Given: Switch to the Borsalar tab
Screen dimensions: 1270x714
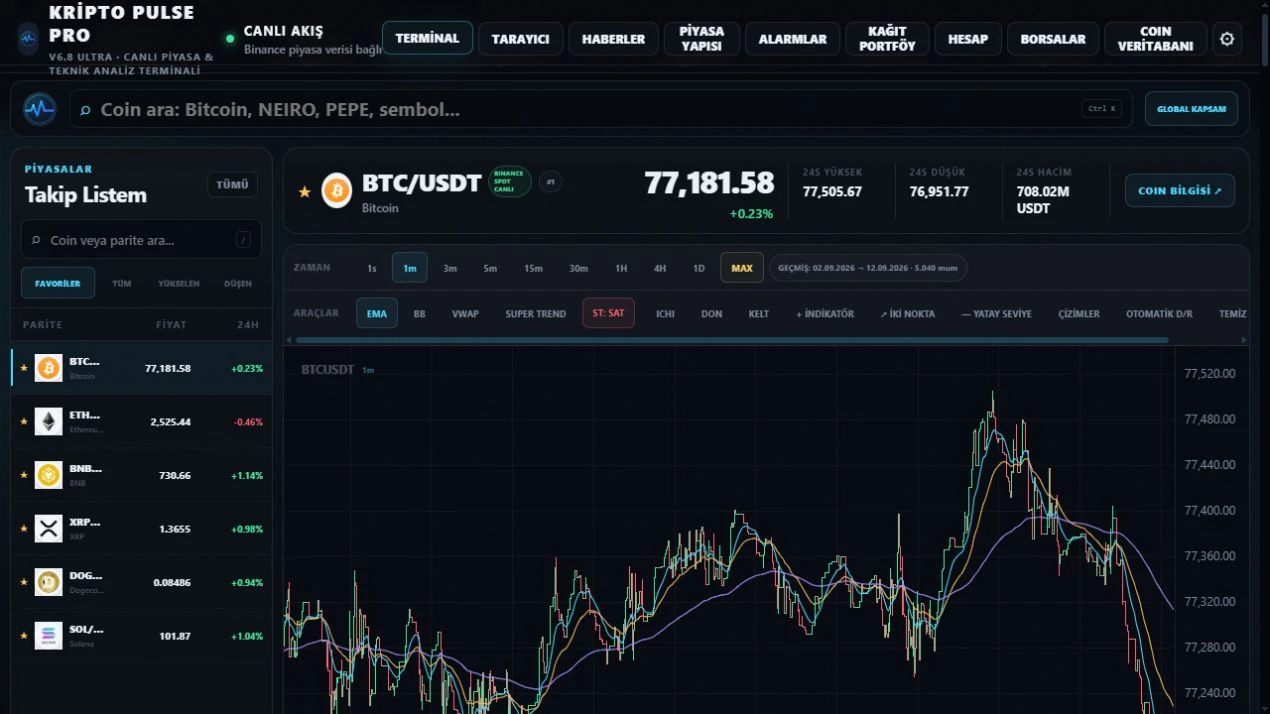Looking at the screenshot, I should click(1053, 39).
